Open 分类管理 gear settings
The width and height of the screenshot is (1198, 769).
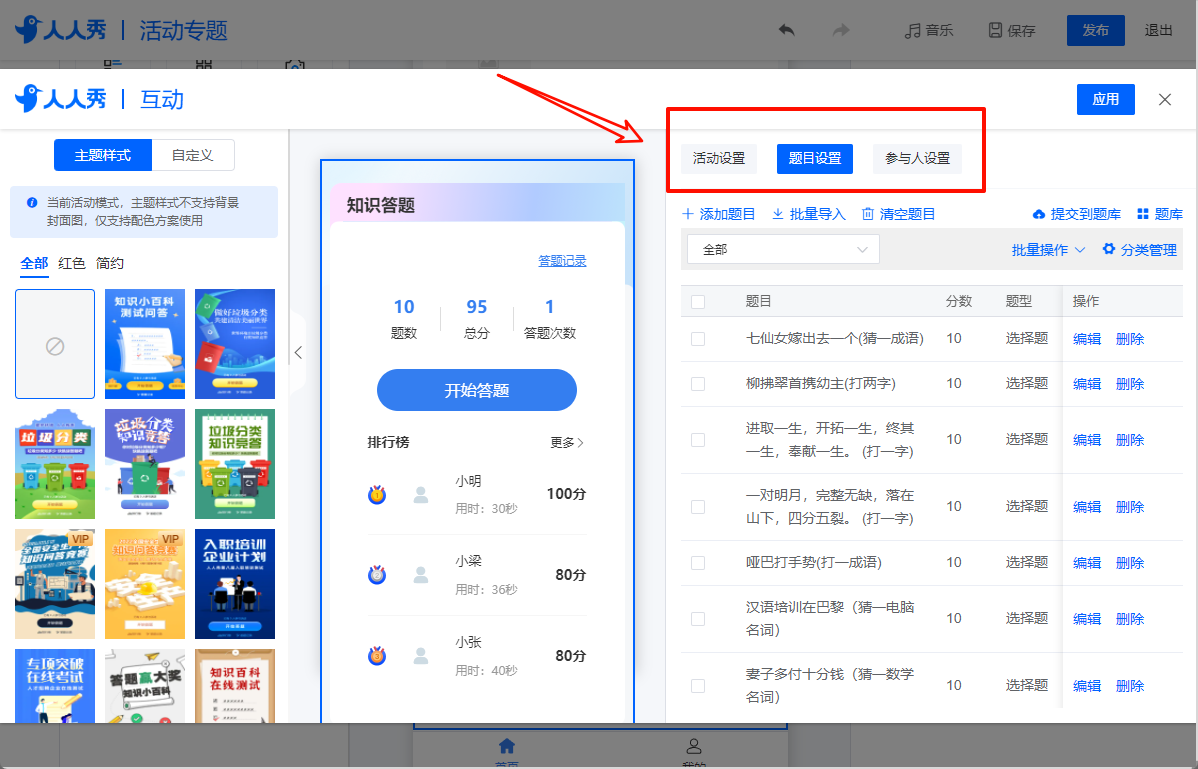click(x=1109, y=249)
